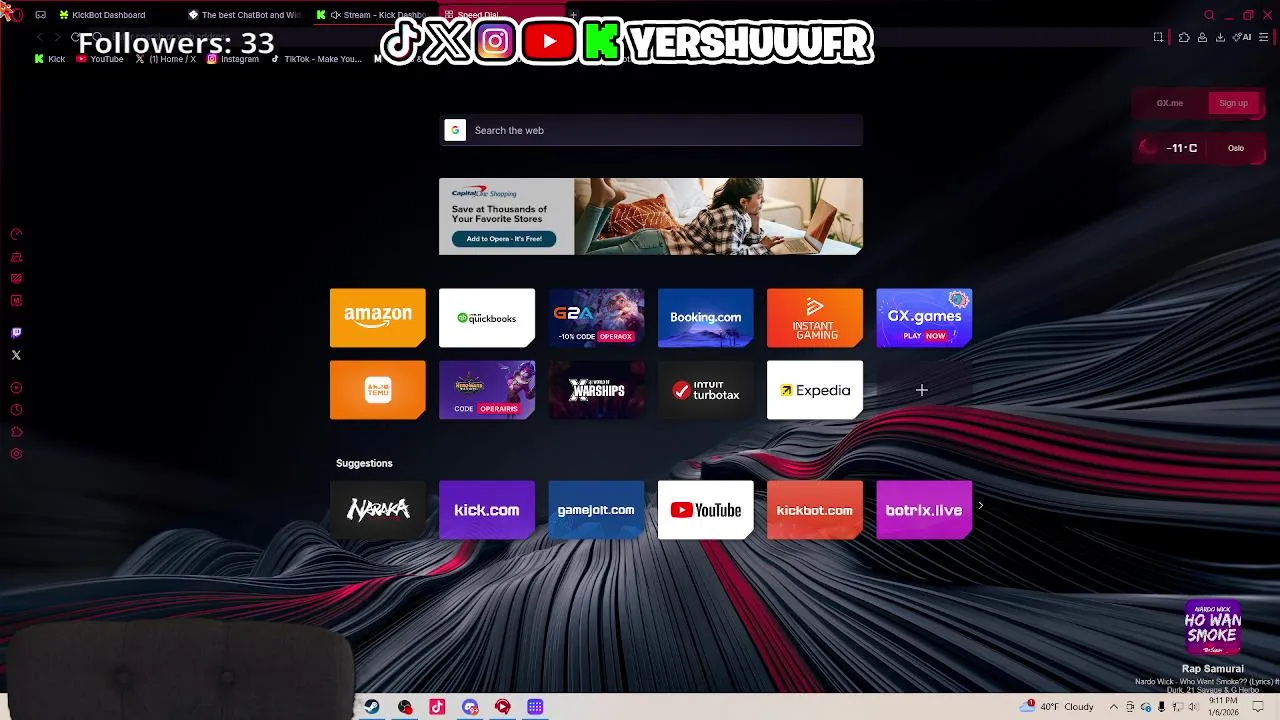The image size is (1280, 720).
Task: Open X in the sidebar
Action: click(x=16, y=355)
